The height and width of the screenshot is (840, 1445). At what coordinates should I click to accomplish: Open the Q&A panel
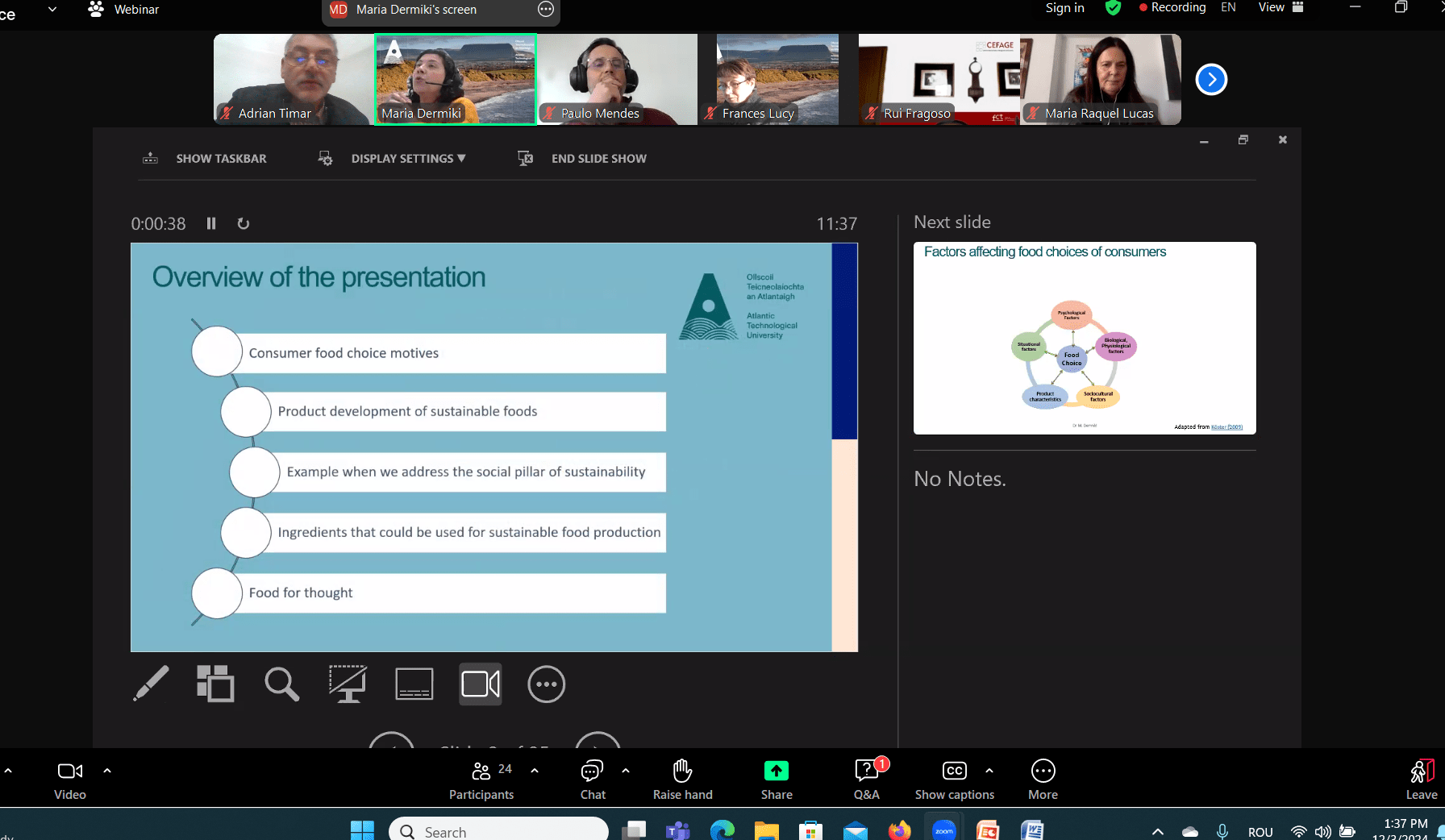(866, 779)
